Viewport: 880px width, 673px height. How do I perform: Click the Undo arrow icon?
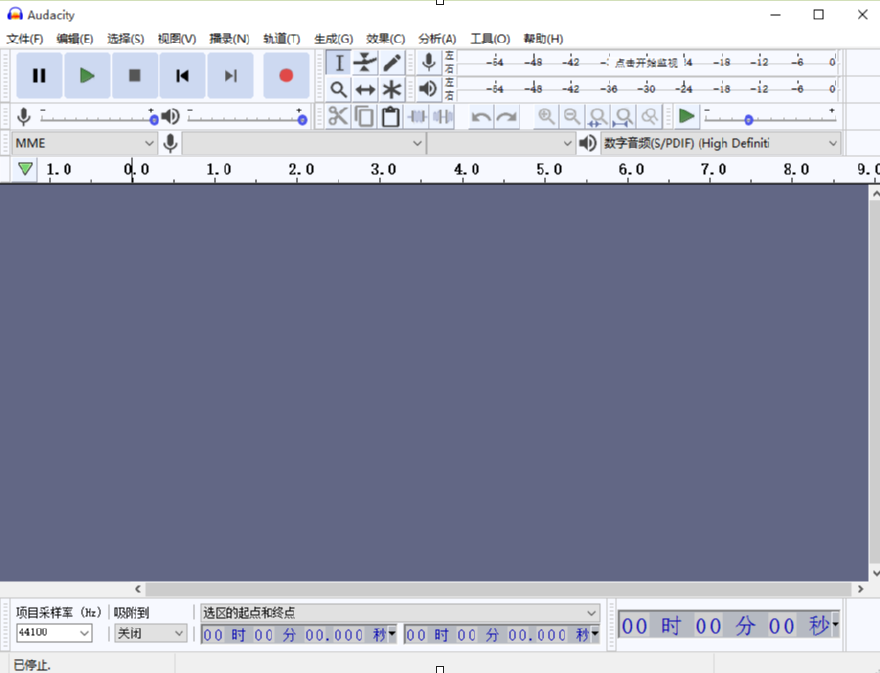click(481, 117)
